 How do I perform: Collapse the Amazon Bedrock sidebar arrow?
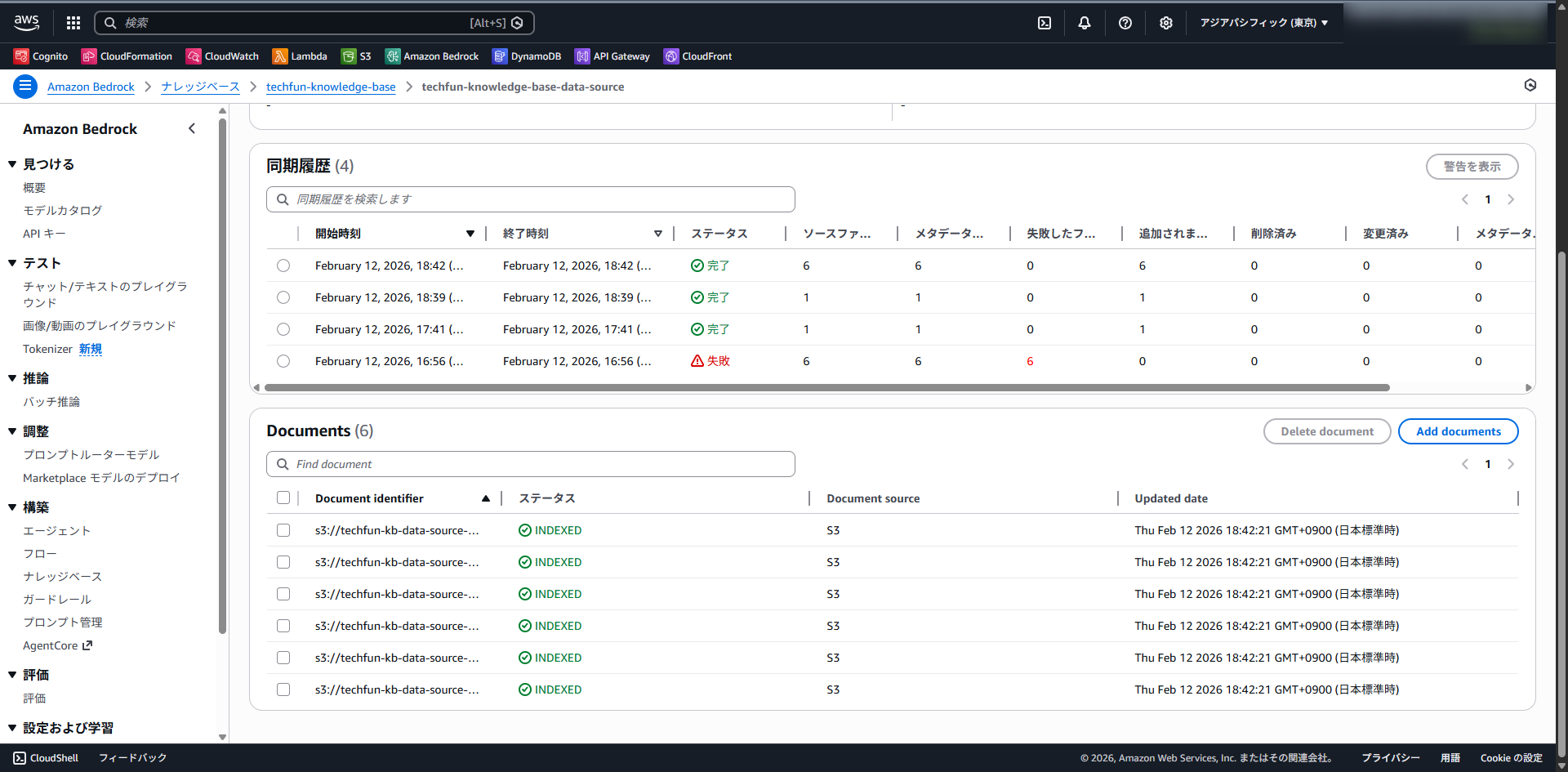point(192,128)
